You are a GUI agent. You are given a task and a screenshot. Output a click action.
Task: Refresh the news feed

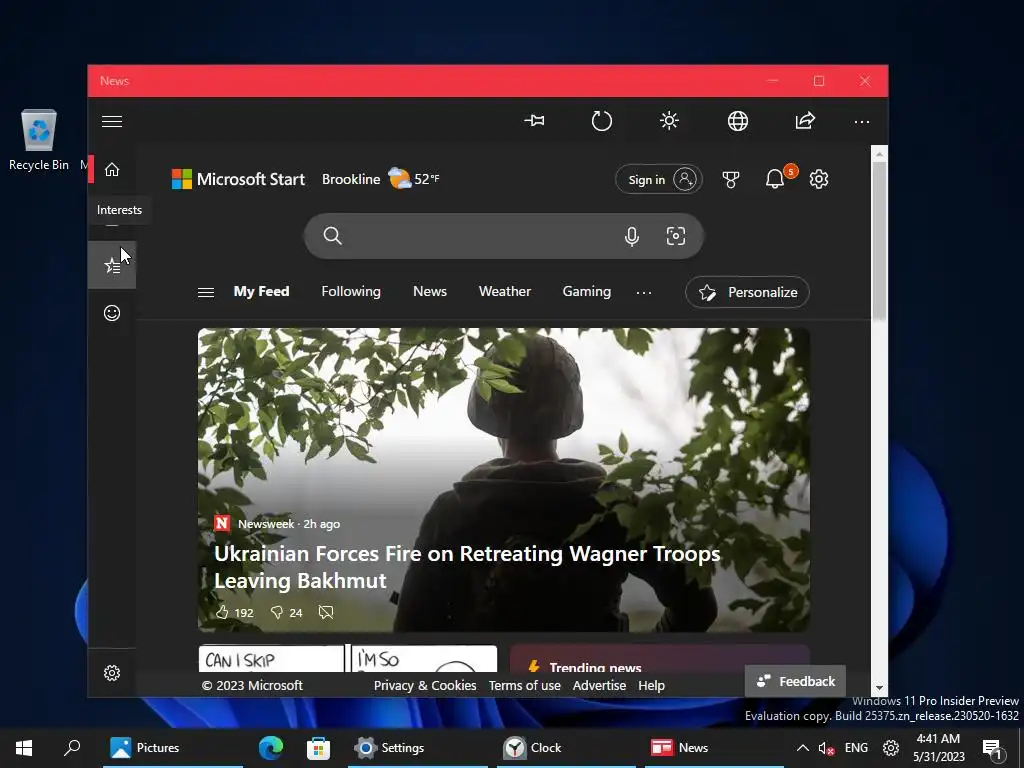click(601, 121)
